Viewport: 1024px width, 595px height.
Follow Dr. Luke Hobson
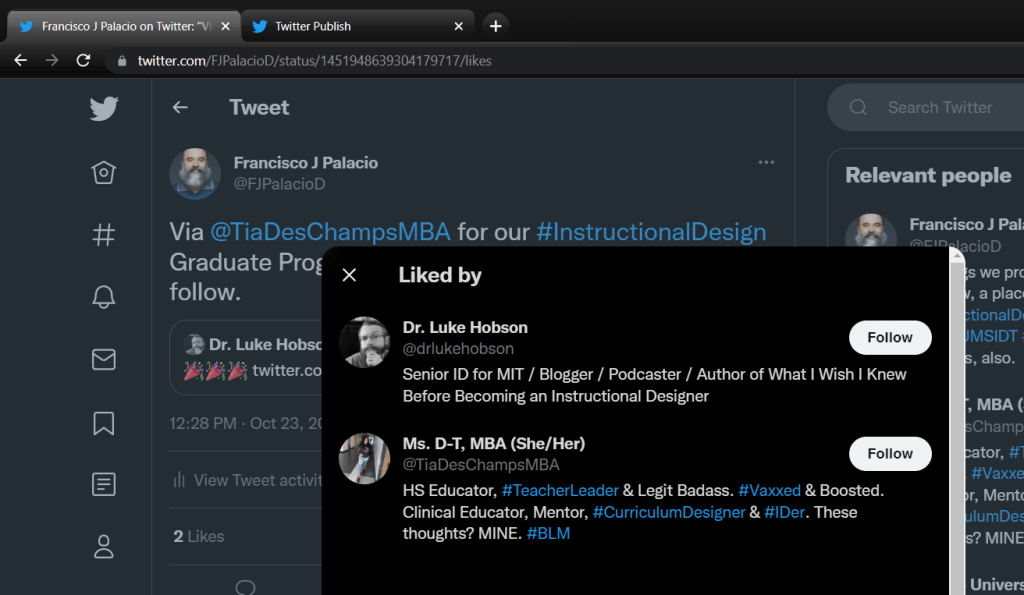point(889,338)
